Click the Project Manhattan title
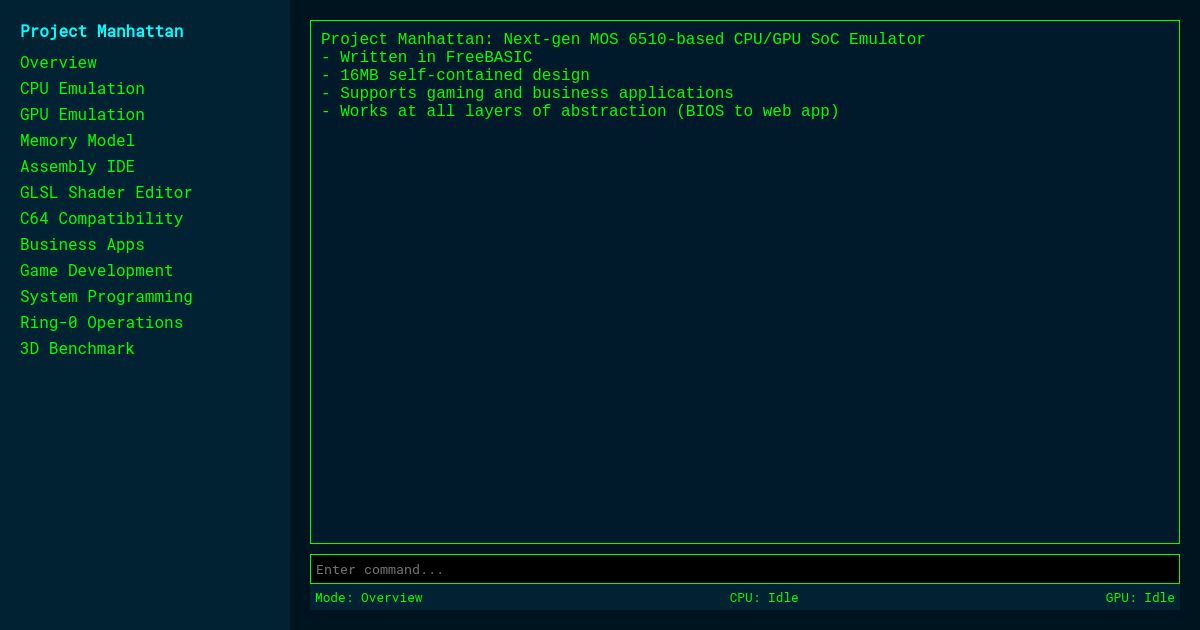 [101, 31]
